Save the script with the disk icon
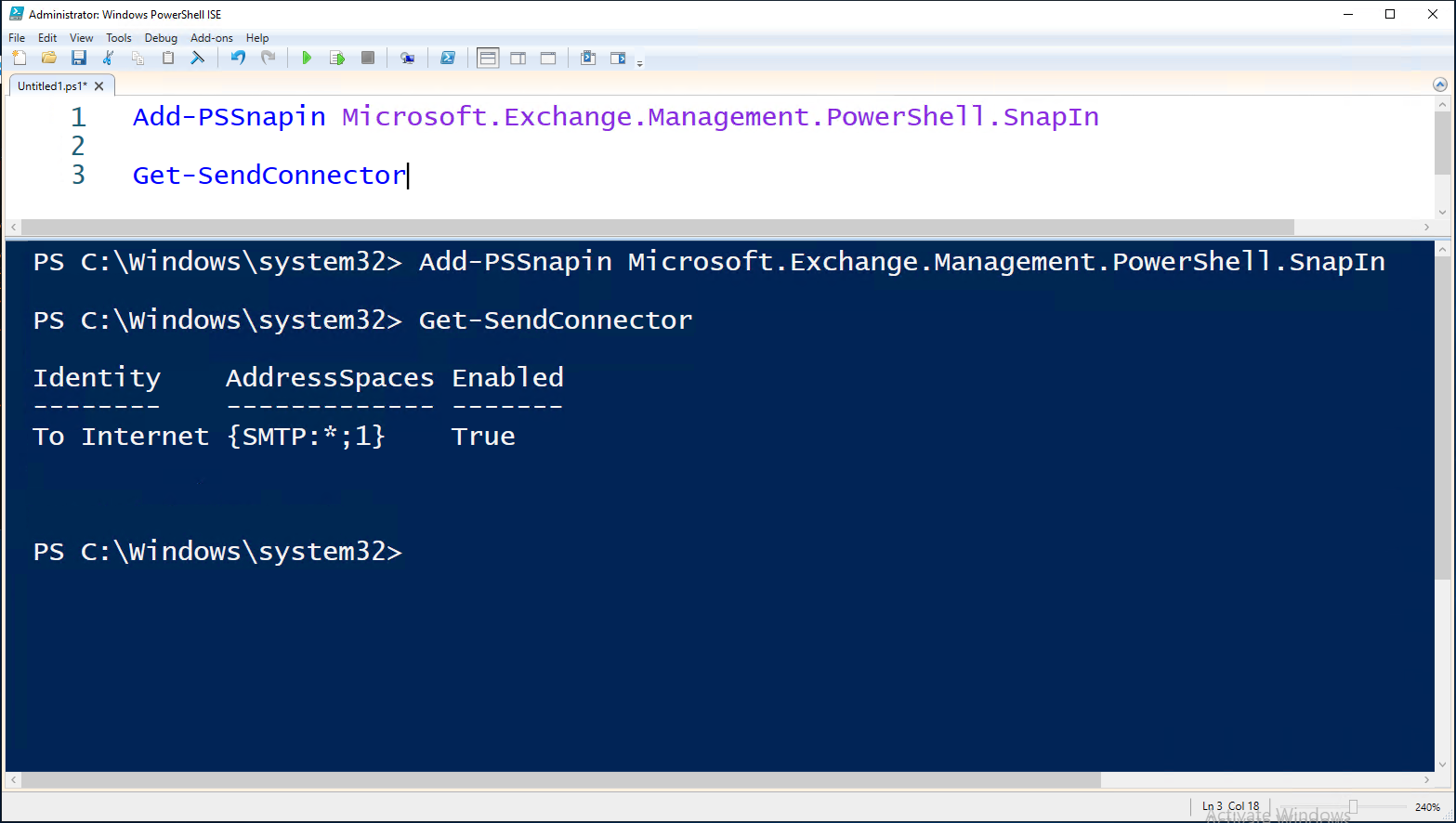 79,57
